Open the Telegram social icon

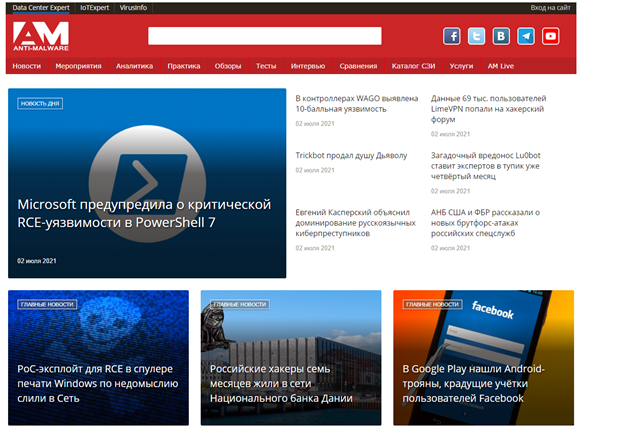click(526, 36)
